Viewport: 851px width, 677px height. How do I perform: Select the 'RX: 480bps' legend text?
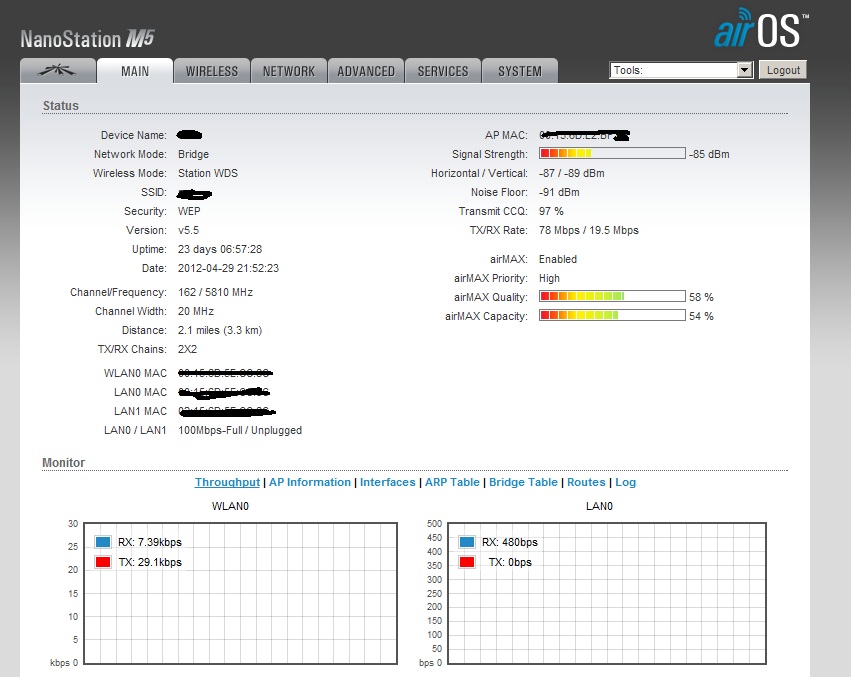(x=510, y=542)
